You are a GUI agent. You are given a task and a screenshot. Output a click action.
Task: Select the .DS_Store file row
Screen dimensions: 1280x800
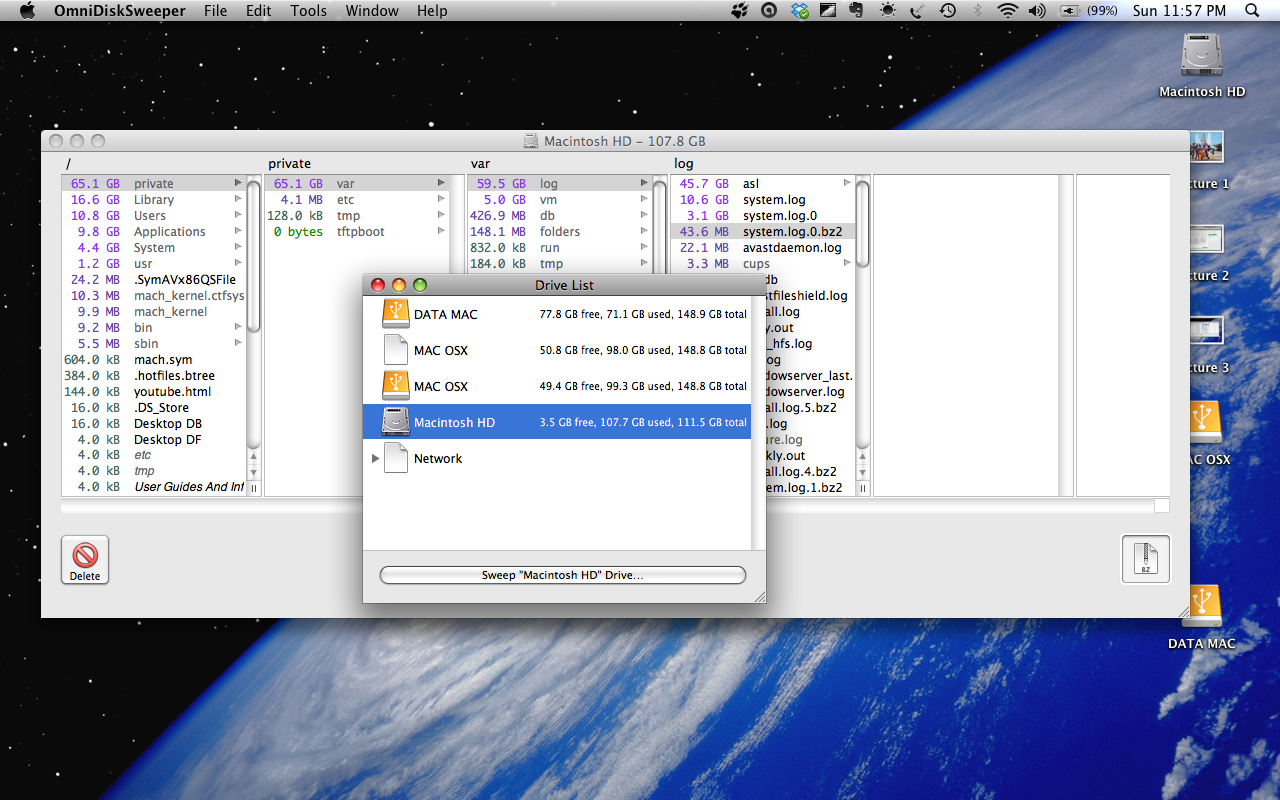(154, 407)
